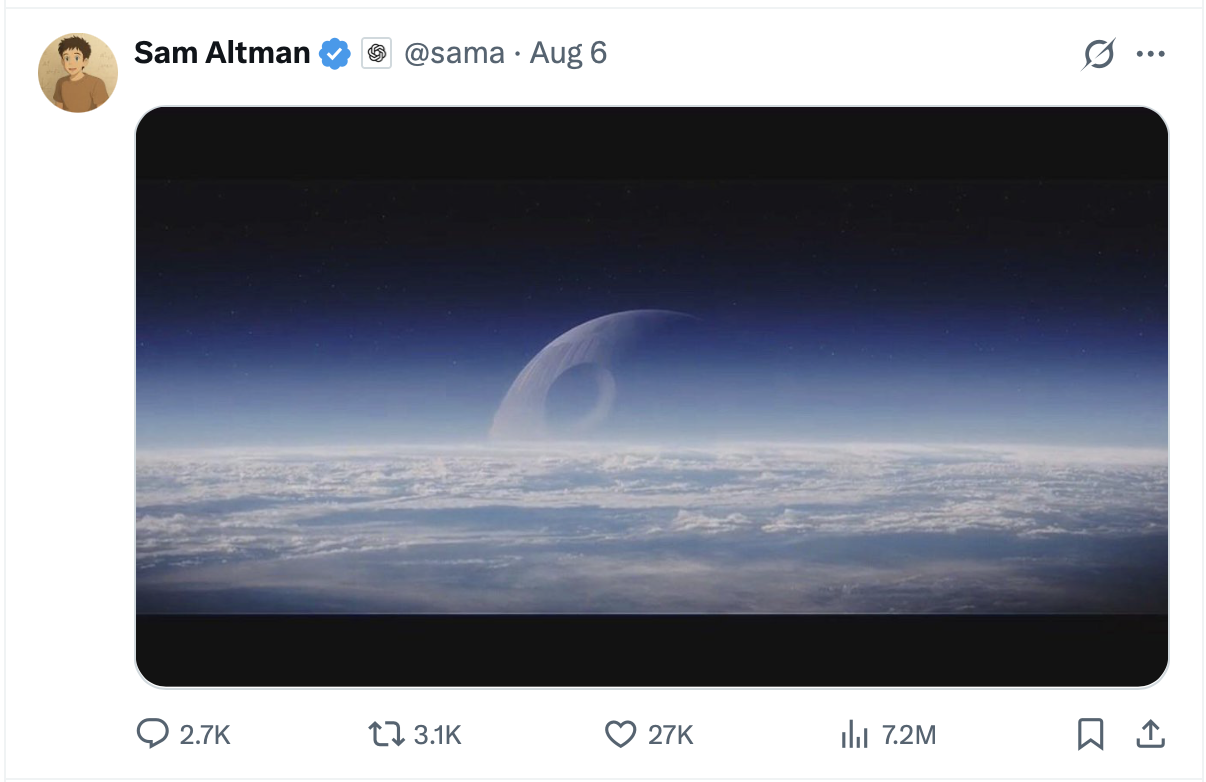This screenshot has width=1206, height=782.
Task: Click the Sam Altman display name
Action: 222,53
